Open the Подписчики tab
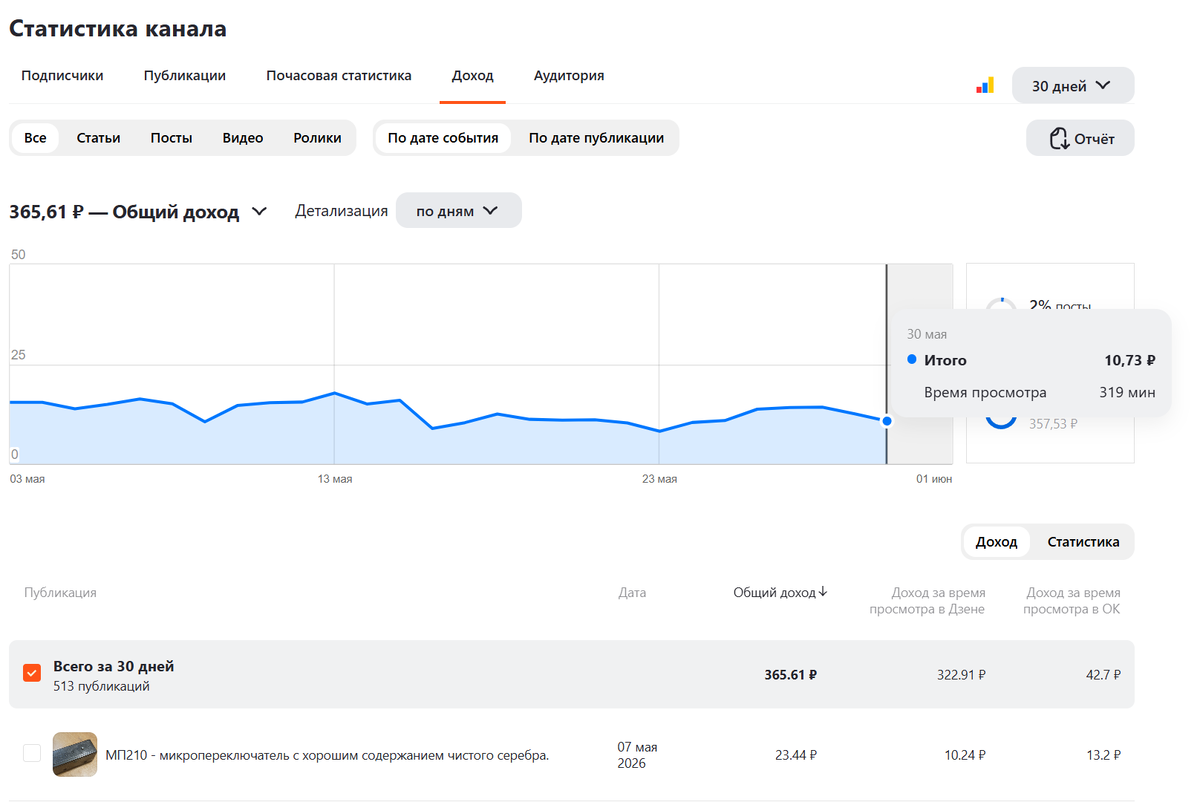Screen dimensions: 1200x805 (62, 76)
